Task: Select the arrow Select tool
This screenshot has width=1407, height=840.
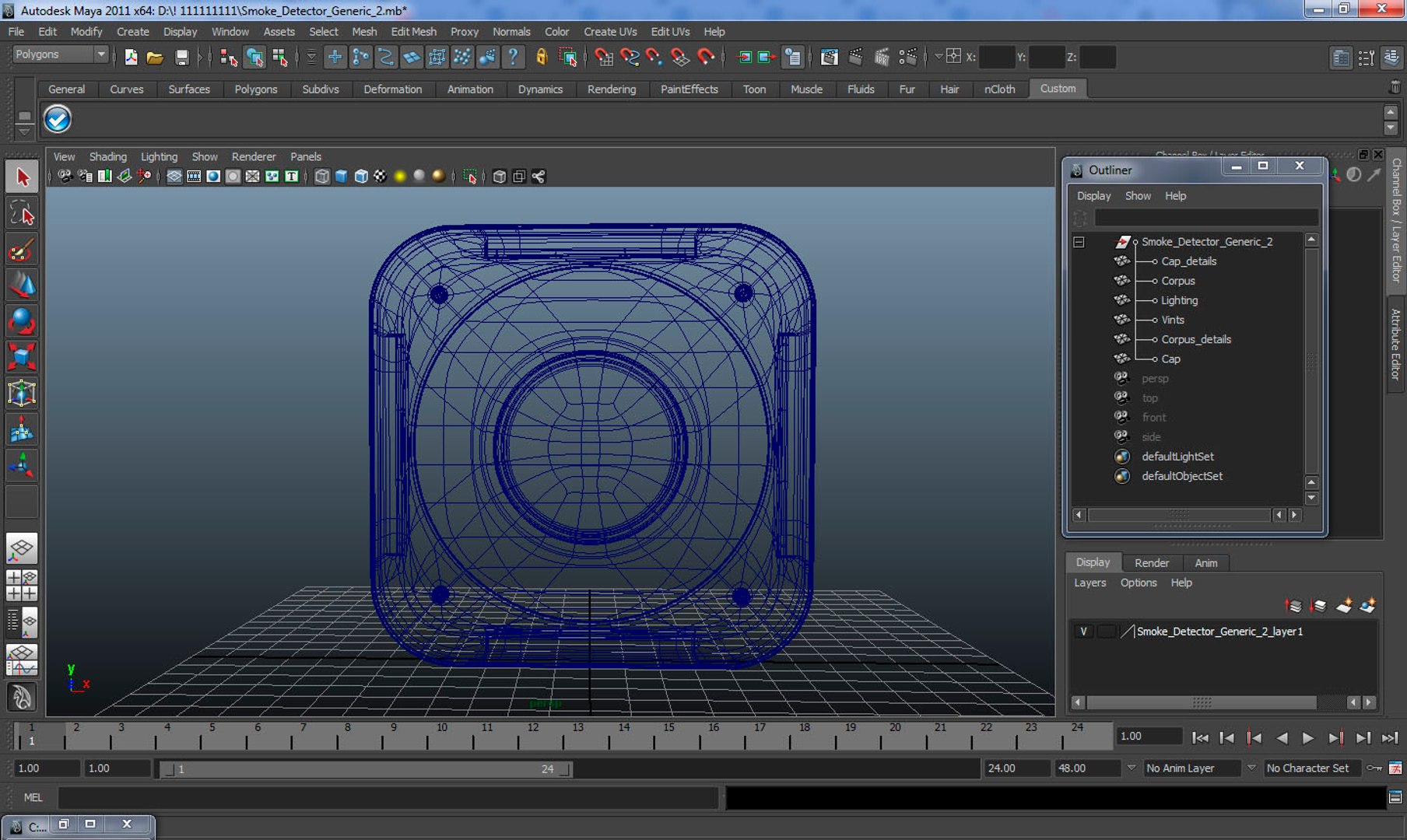Action: [x=22, y=177]
